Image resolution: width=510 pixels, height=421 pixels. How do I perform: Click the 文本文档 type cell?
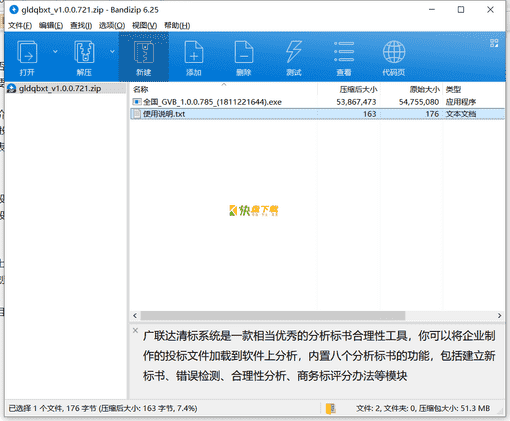461,114
